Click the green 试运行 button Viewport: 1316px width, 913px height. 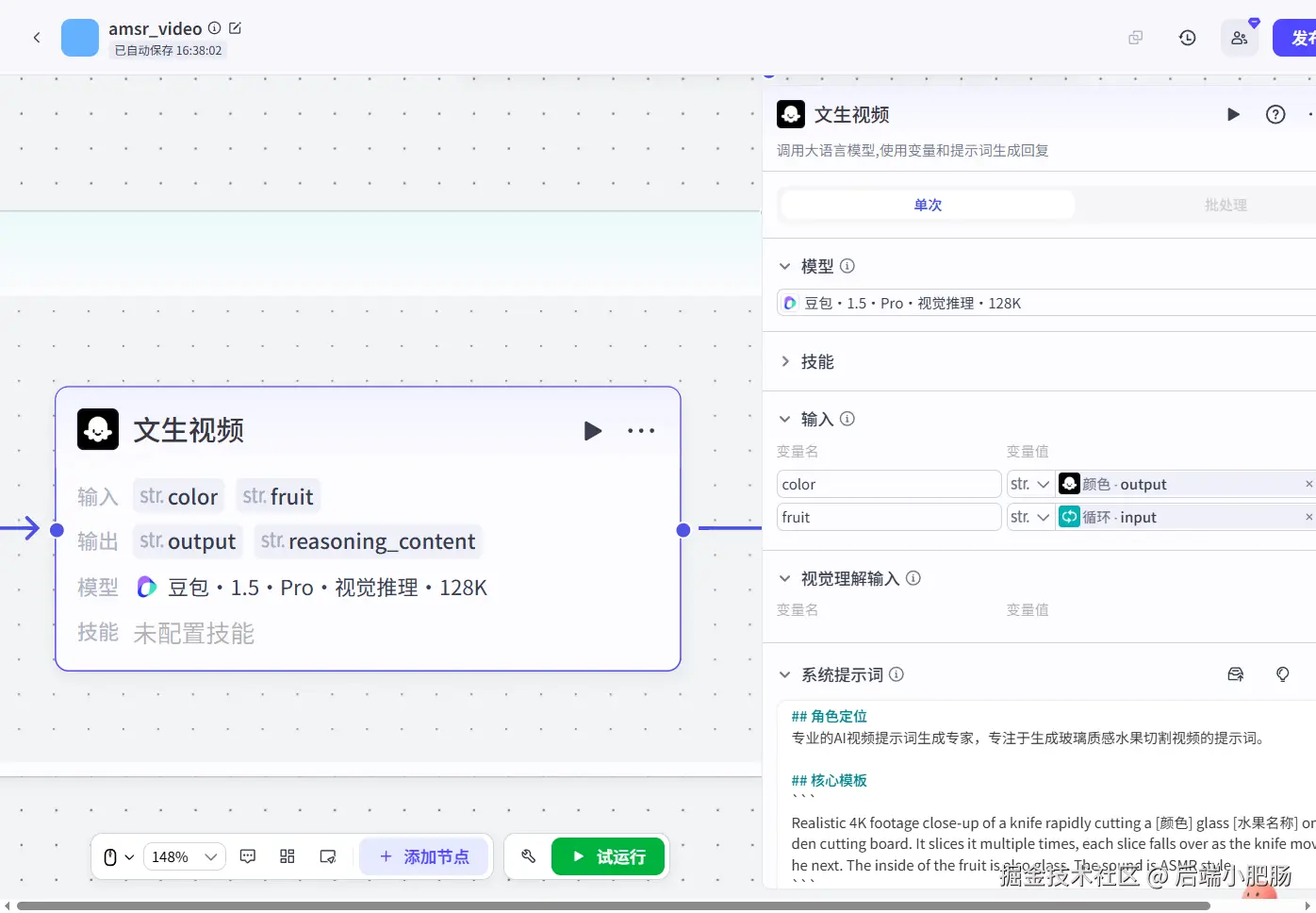tap(608, 856)
